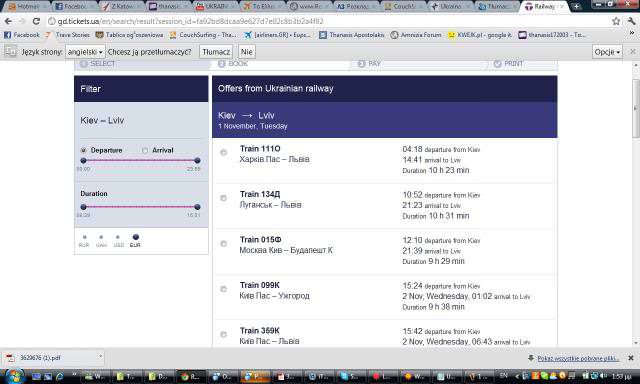Click the browser back arrow
Image resolution: width=640 pixels, height=384 pixels.
click(x=8, y=21)
